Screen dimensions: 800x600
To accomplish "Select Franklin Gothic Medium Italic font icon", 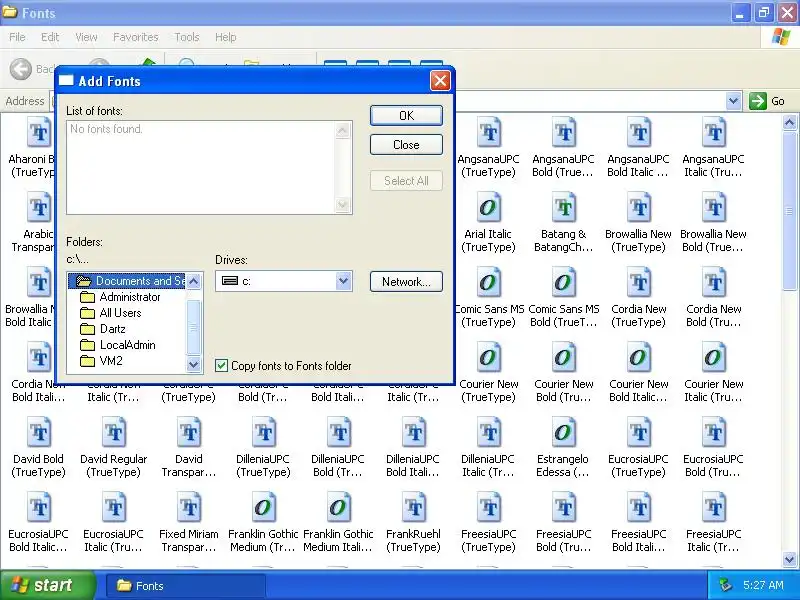I will click(338, 508).
